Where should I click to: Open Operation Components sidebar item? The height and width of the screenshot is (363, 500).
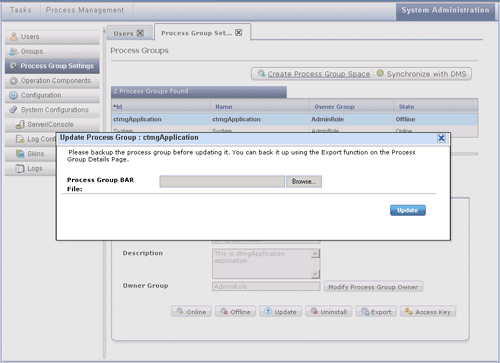[x=52, y=81]
